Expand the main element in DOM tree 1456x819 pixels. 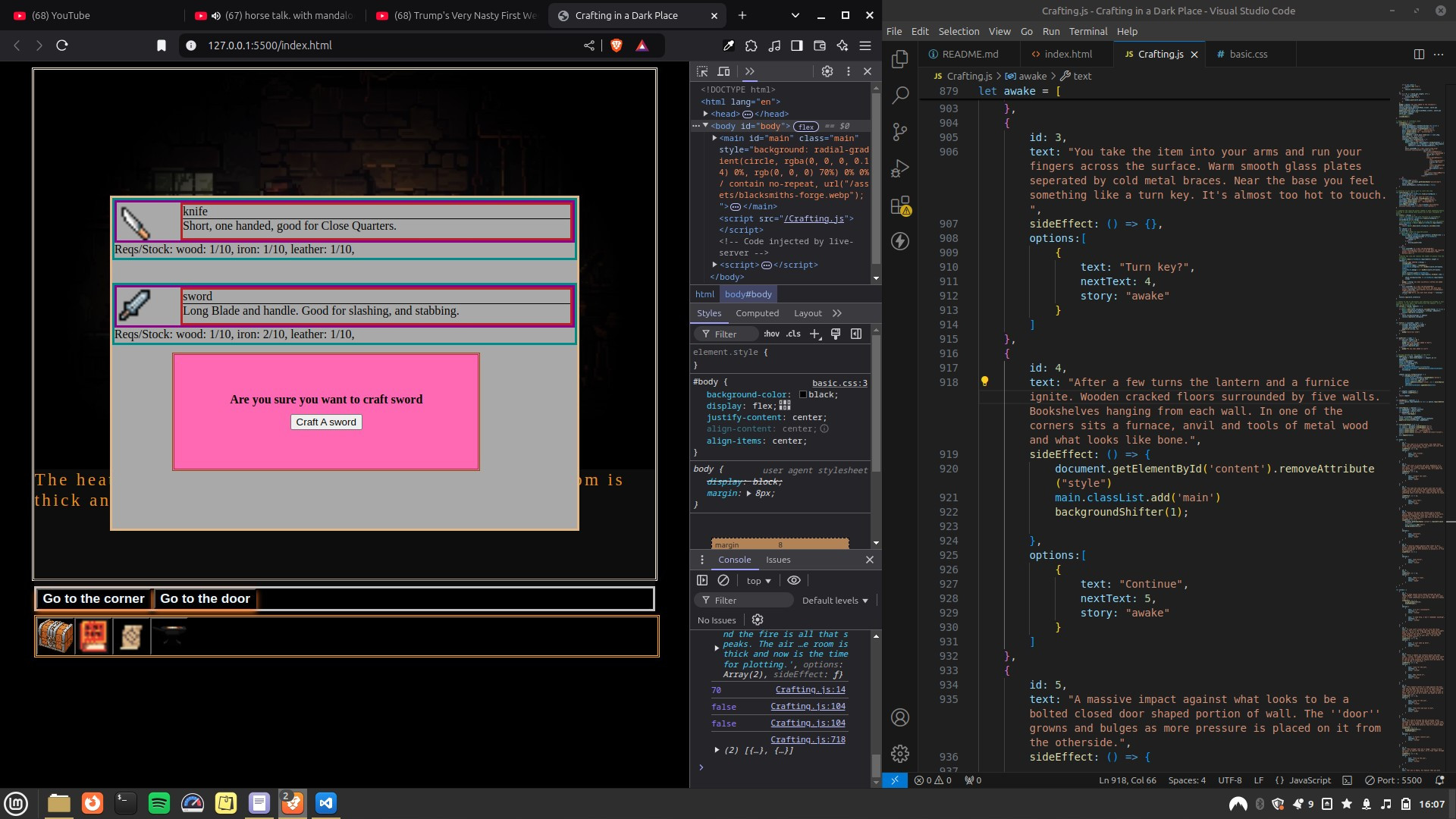(x=714, y=138)
